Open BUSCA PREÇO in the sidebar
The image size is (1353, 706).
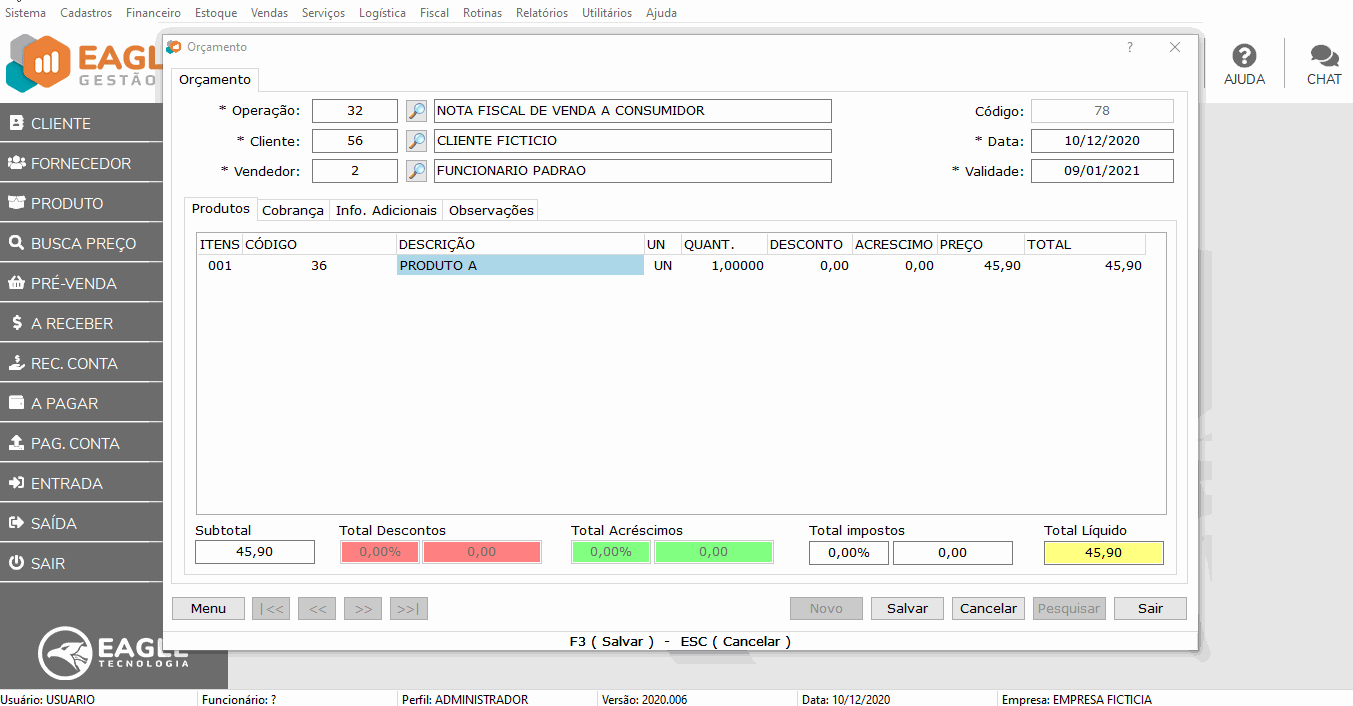click(x=82, y=243)
